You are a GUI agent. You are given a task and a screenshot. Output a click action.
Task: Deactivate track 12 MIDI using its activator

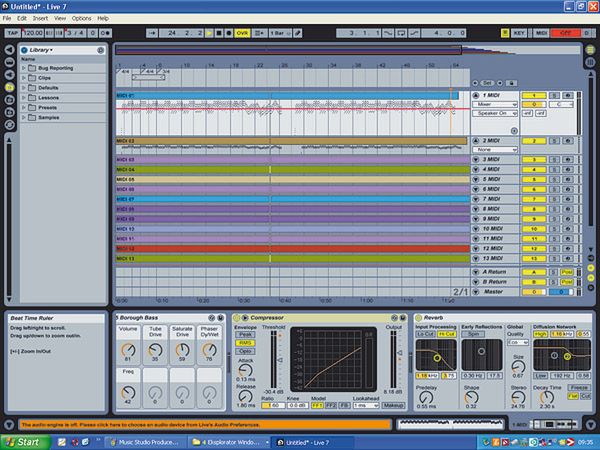point(535,248)
